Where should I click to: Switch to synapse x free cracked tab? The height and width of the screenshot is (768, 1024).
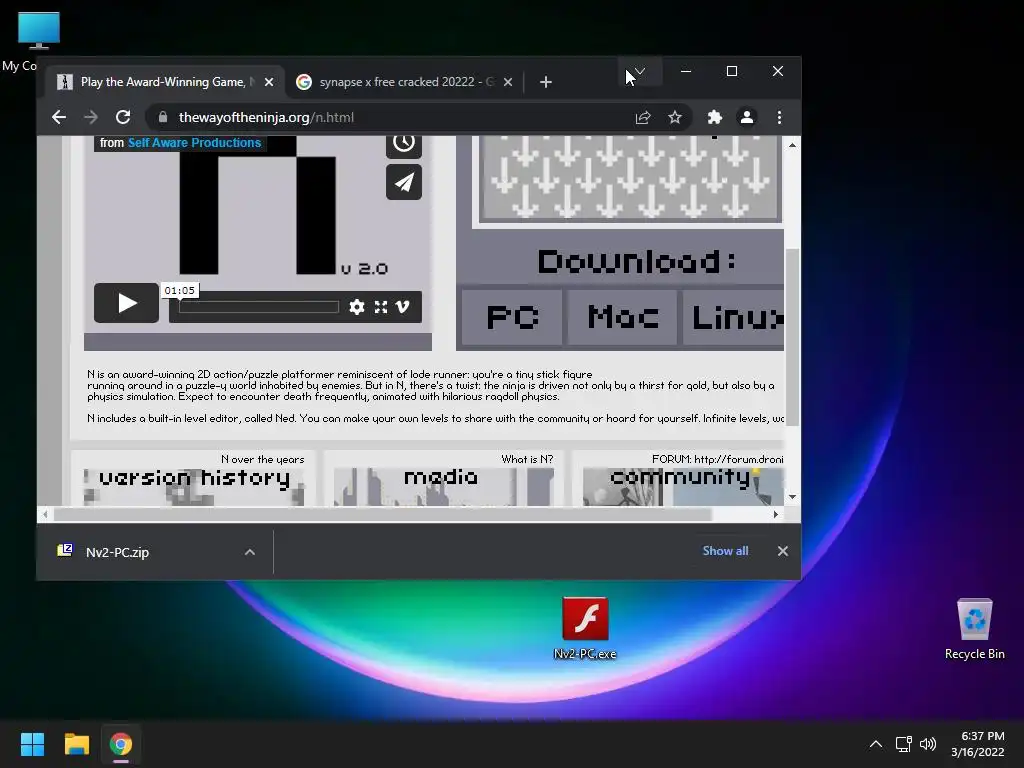click(x=405, y=82)
